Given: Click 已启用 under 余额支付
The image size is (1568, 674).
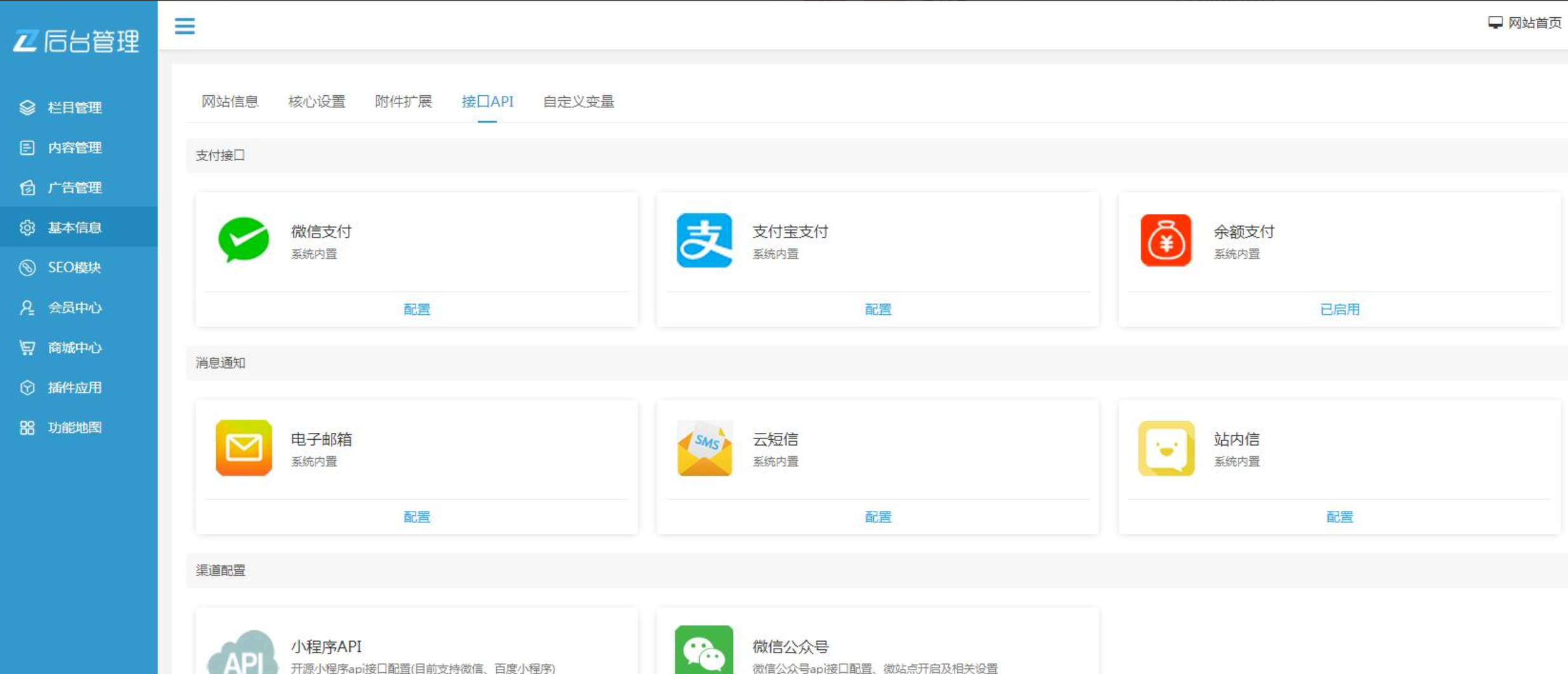Looking at the screenshot, I should pyautogui.click(x=1340, y=309).
